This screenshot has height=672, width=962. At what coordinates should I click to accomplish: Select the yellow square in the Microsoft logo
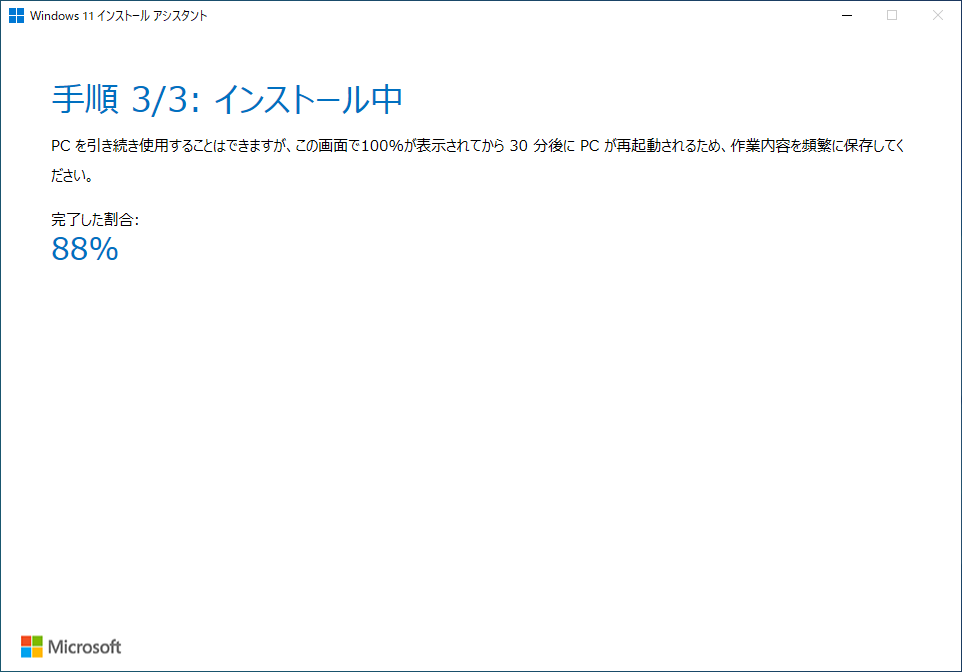point(39,651)
